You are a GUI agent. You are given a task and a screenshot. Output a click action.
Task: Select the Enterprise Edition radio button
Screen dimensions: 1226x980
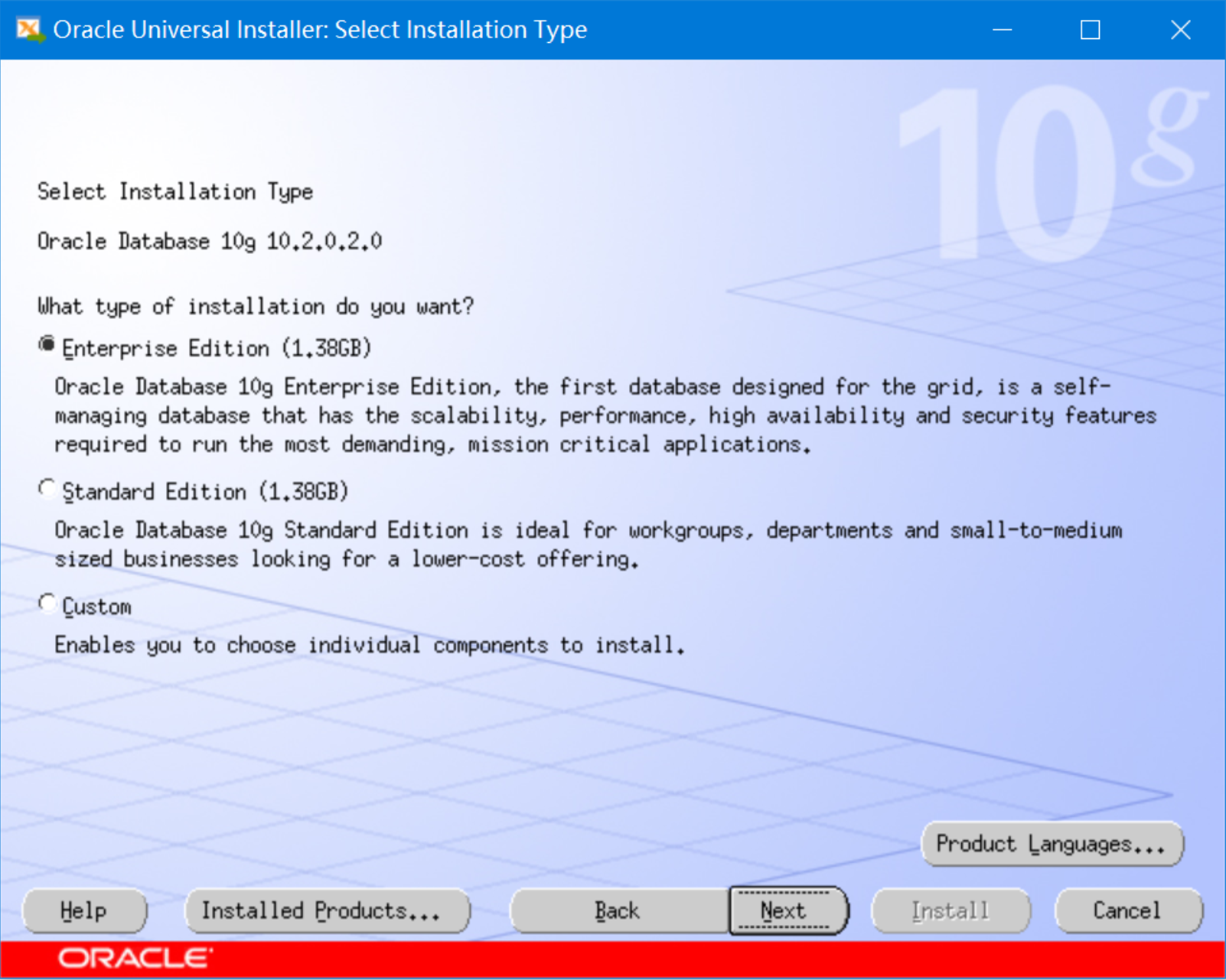47,345
